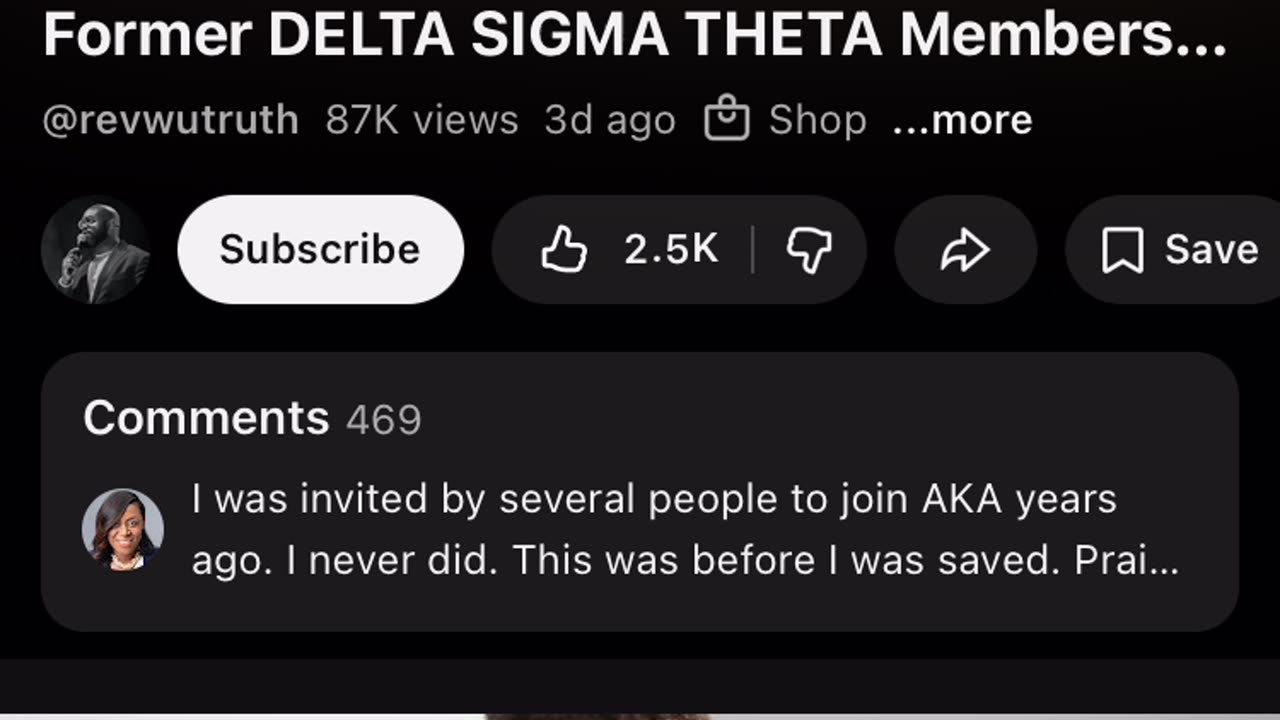1280x720 pixels.
Task: Open the top commenter's profile picture
Action: click(x=123, y=529)
